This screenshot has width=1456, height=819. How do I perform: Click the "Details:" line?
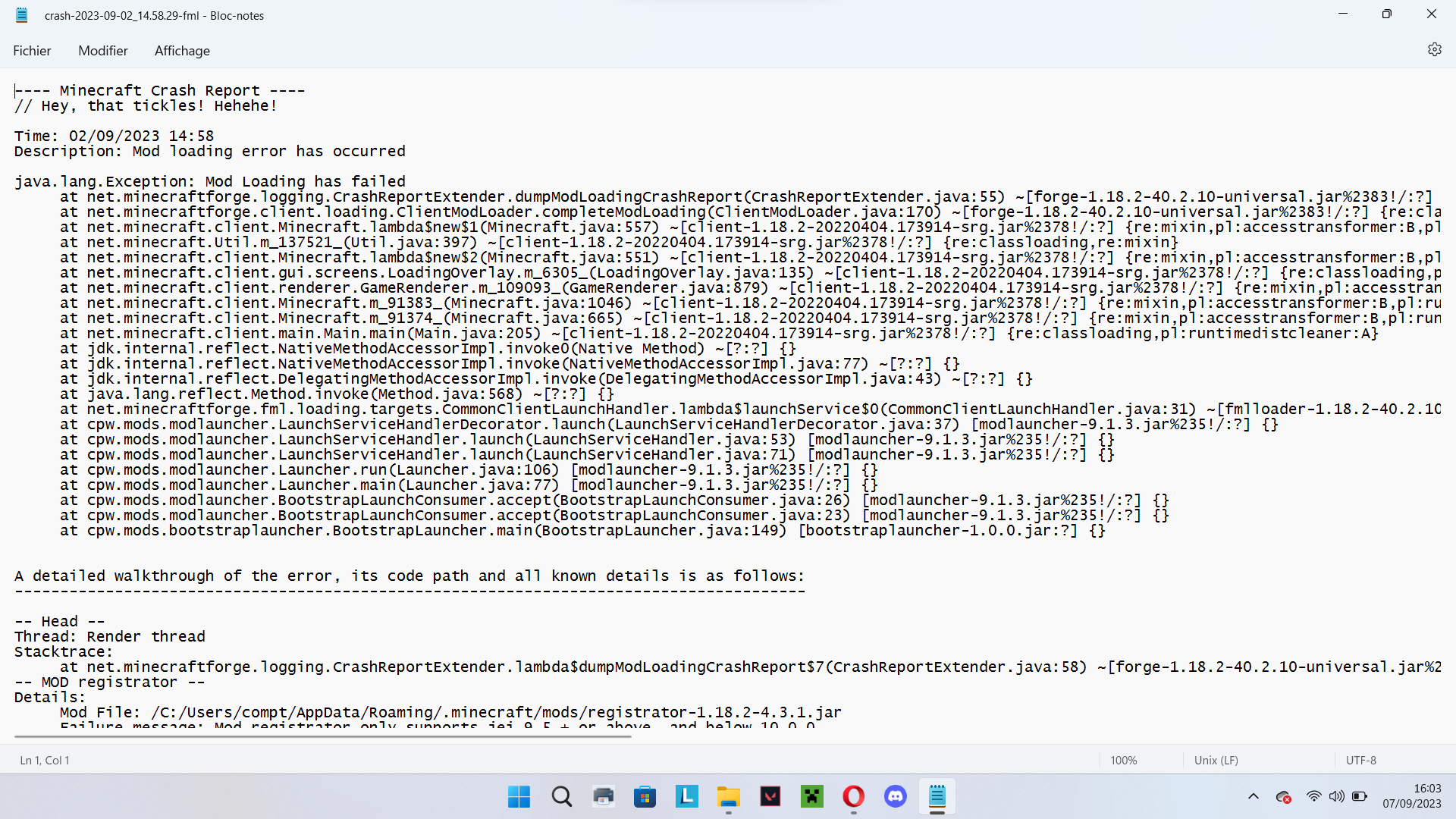click(50, 698)
